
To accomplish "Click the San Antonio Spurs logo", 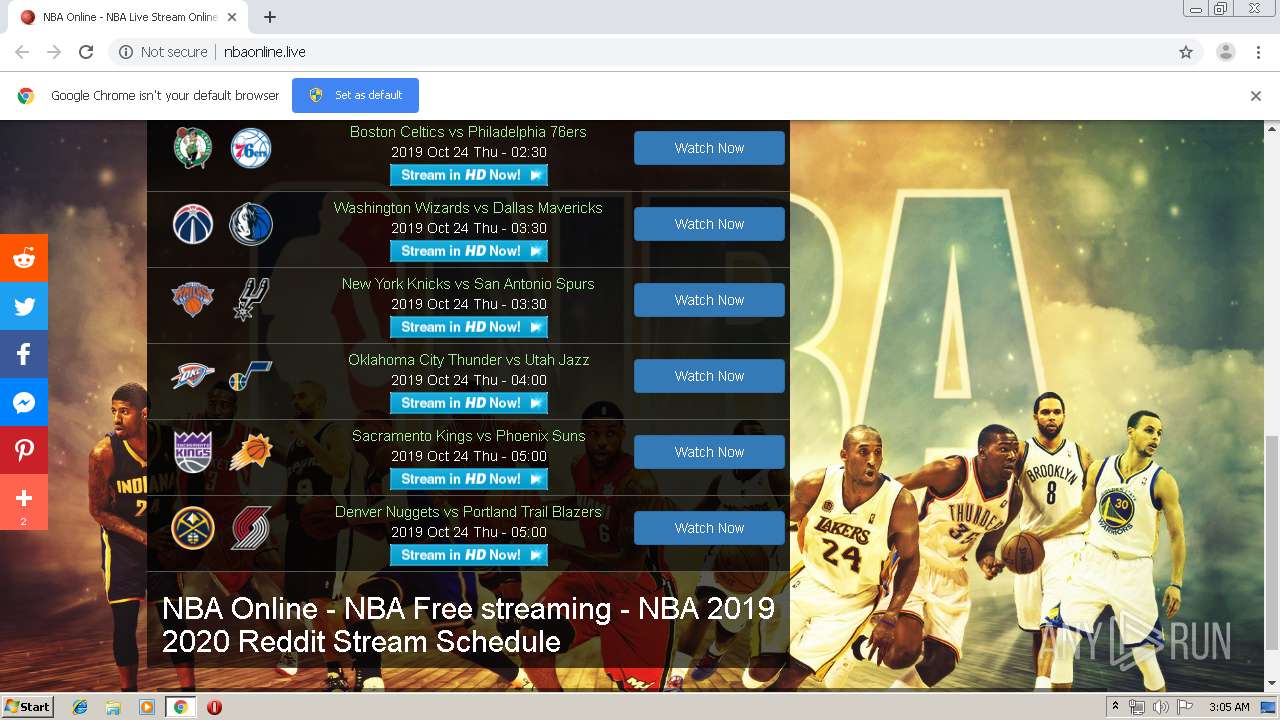I will [250, 300].
